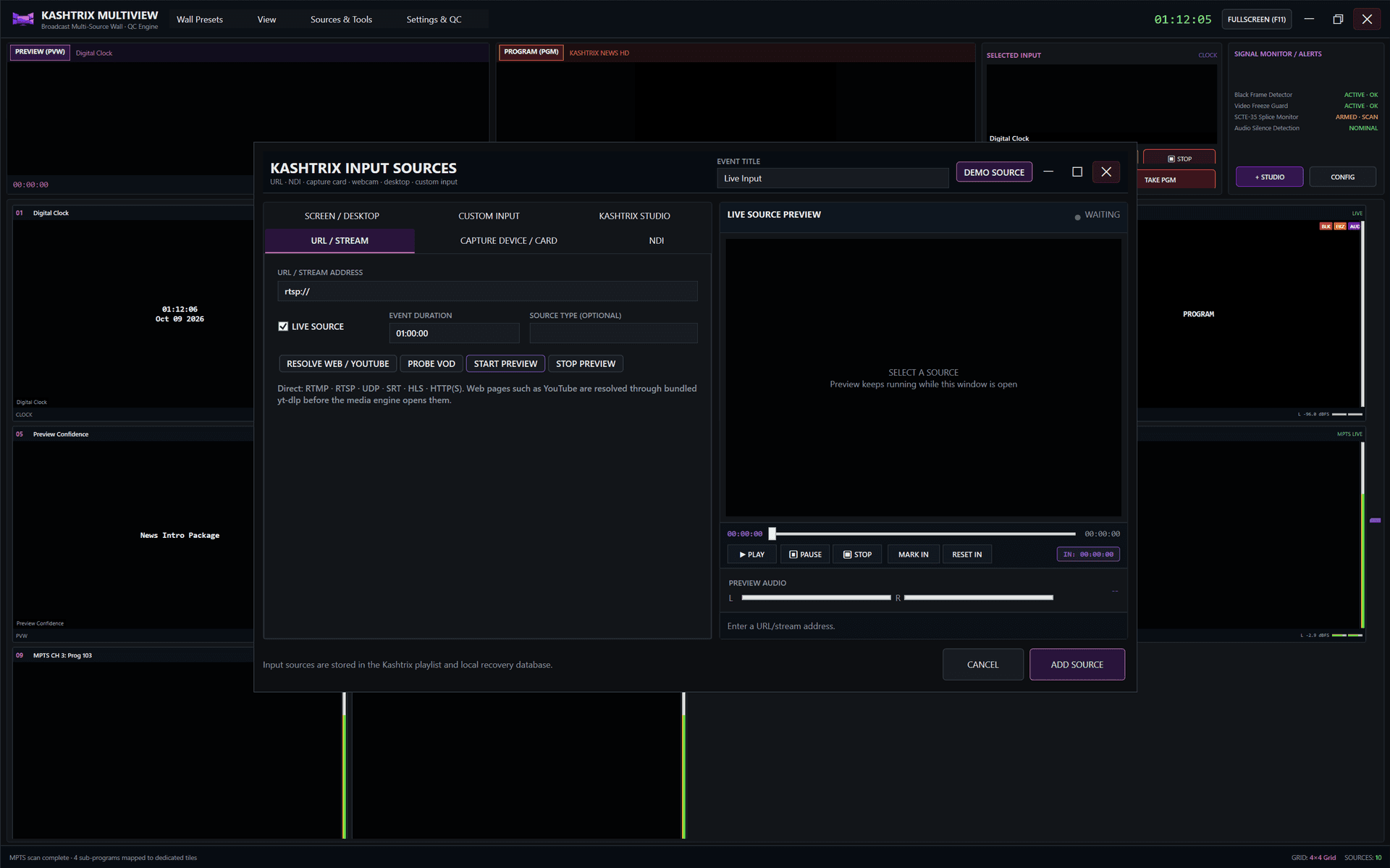This screenshot has width=1390, height=868.
Task: Click the left preview audio level bar
Action: (816, 598)
